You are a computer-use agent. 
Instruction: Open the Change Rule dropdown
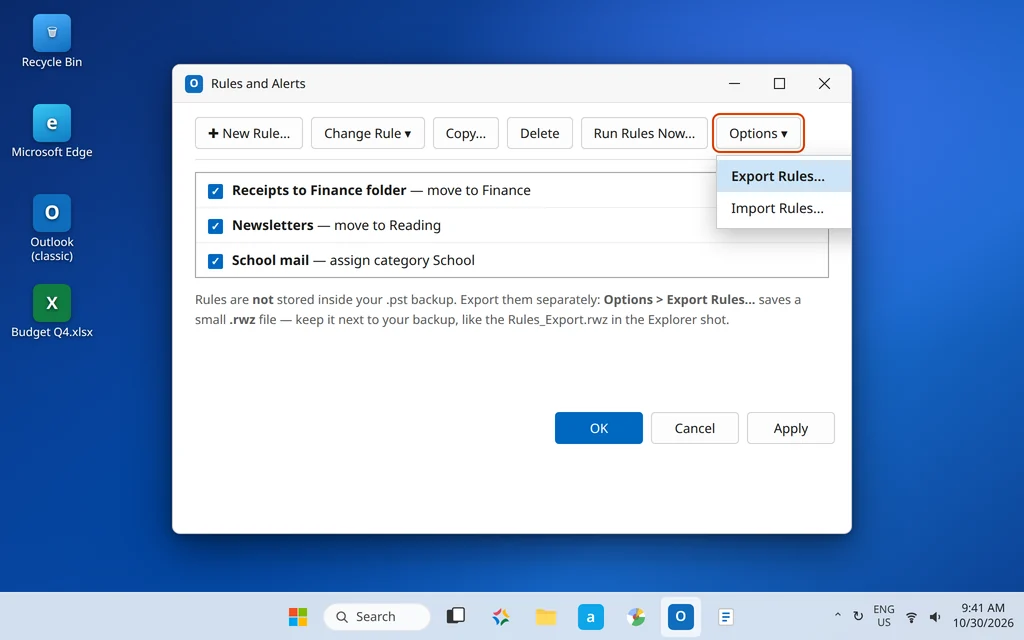point(368,133)
